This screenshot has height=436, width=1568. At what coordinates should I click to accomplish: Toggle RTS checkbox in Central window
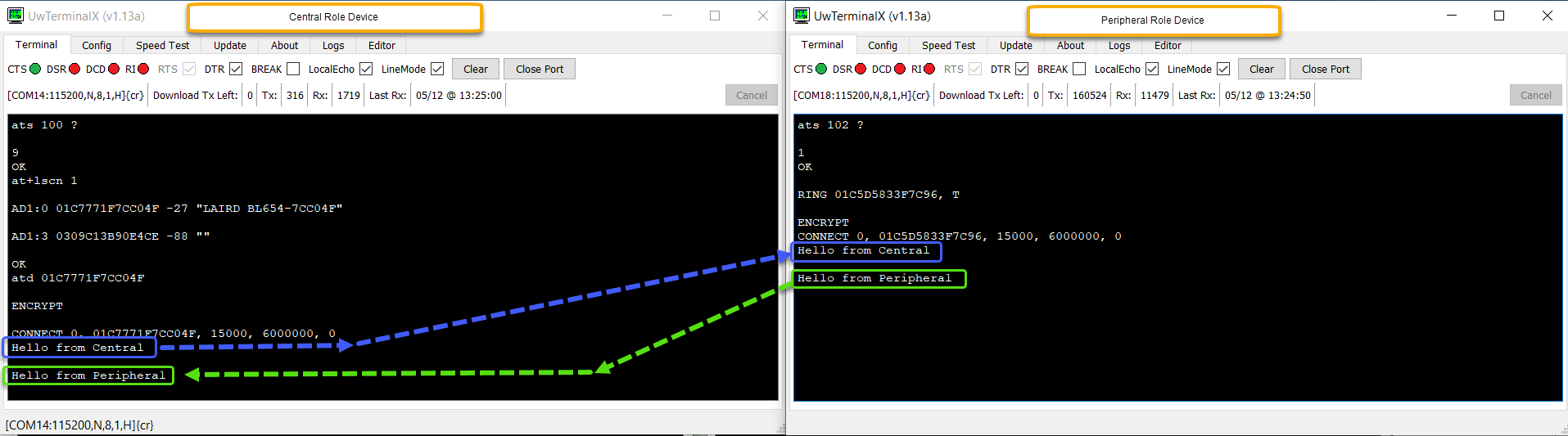pyautogui.click(x=189, y=69)
